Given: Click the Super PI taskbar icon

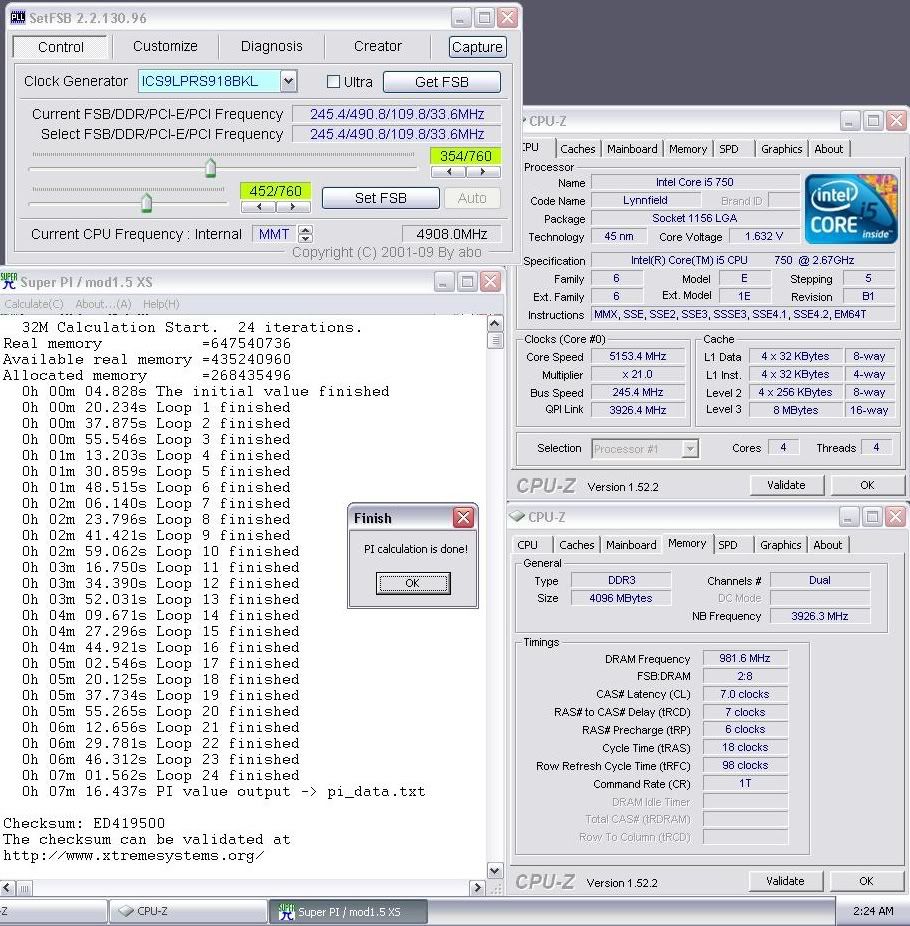Looking at the screenshot, I should pos(286,911).
